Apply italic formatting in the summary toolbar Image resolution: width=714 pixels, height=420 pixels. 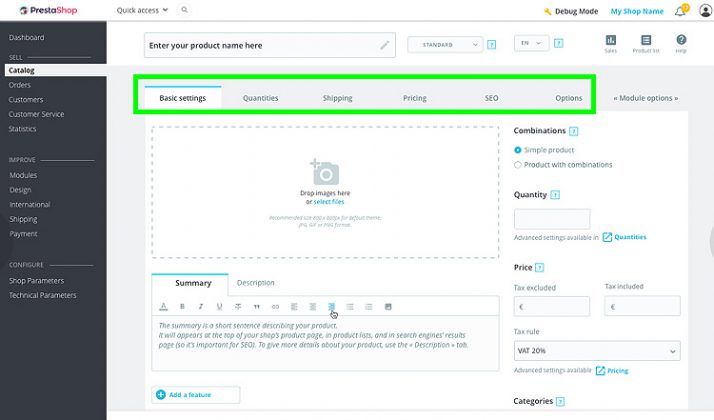(200, 306)
